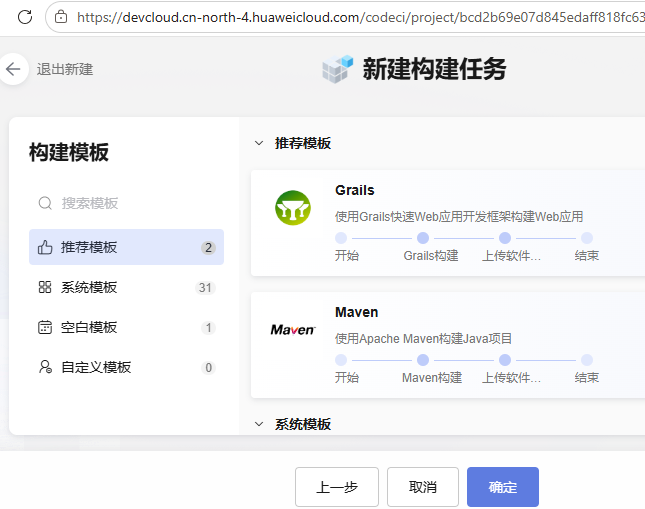645x509 pixels.
Task: Click the count badge 31 on 系统模板
Action: 205,288
